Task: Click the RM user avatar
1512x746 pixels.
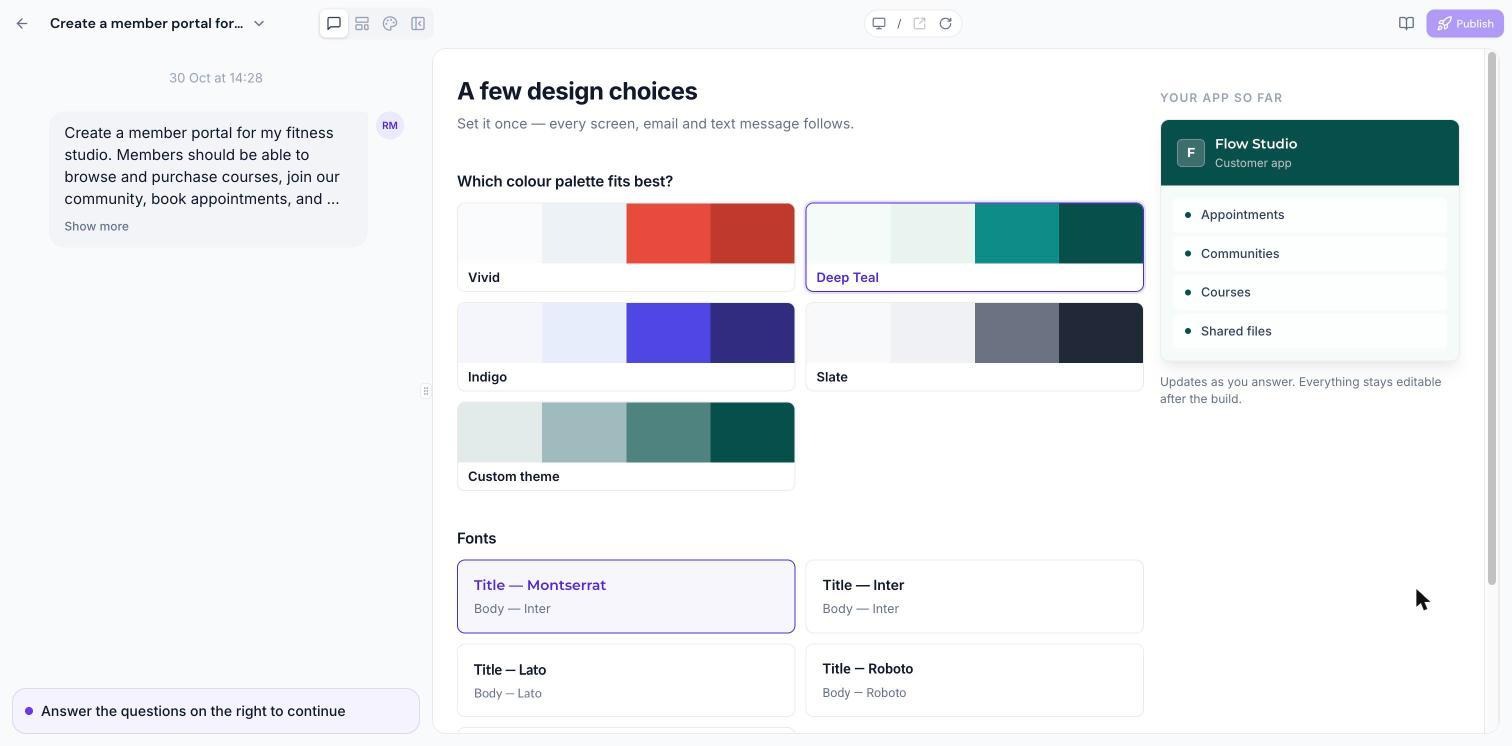Action: click(x=390, y=125)
